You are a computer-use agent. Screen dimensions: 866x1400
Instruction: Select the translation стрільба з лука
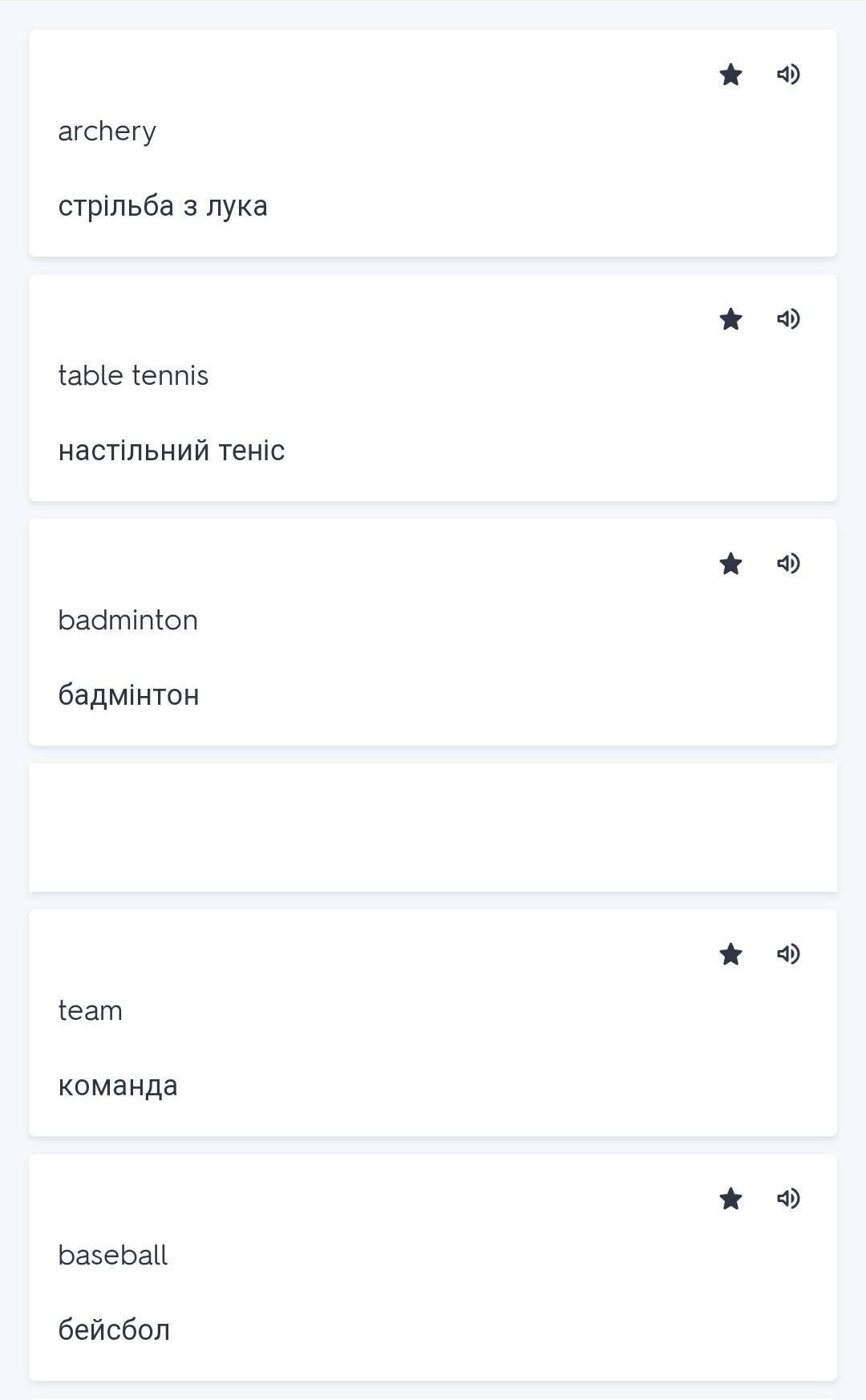tap(163, 206)
